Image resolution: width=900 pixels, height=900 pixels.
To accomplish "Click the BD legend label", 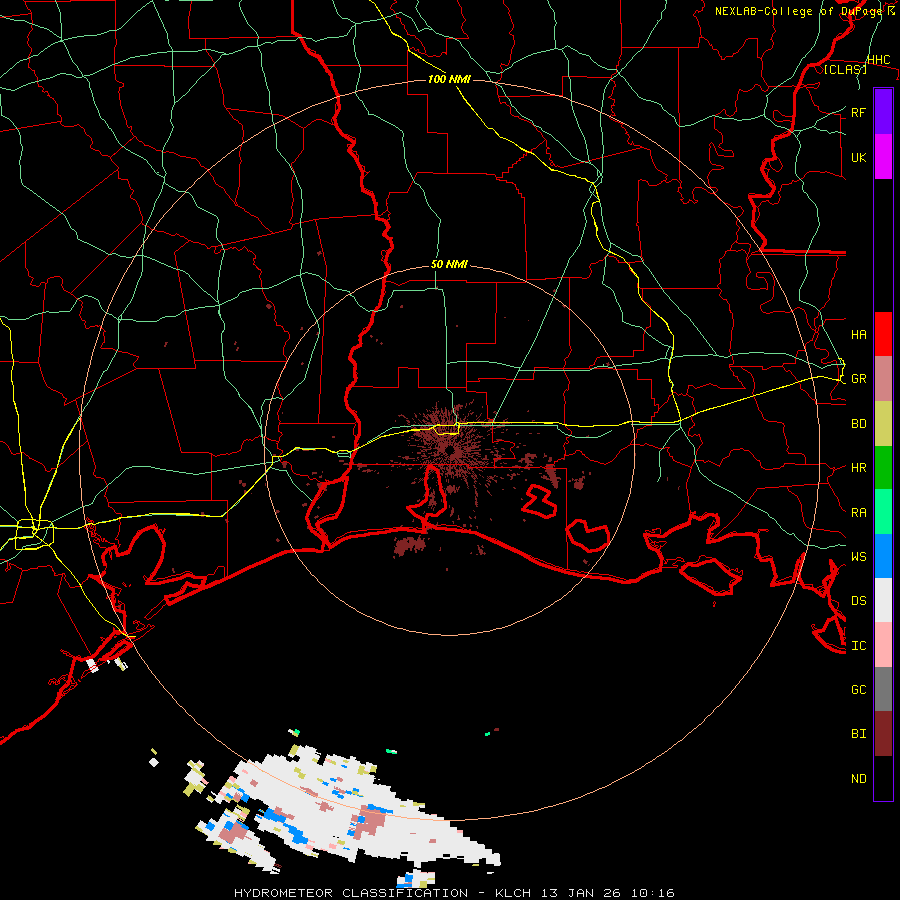I will 858,424.
